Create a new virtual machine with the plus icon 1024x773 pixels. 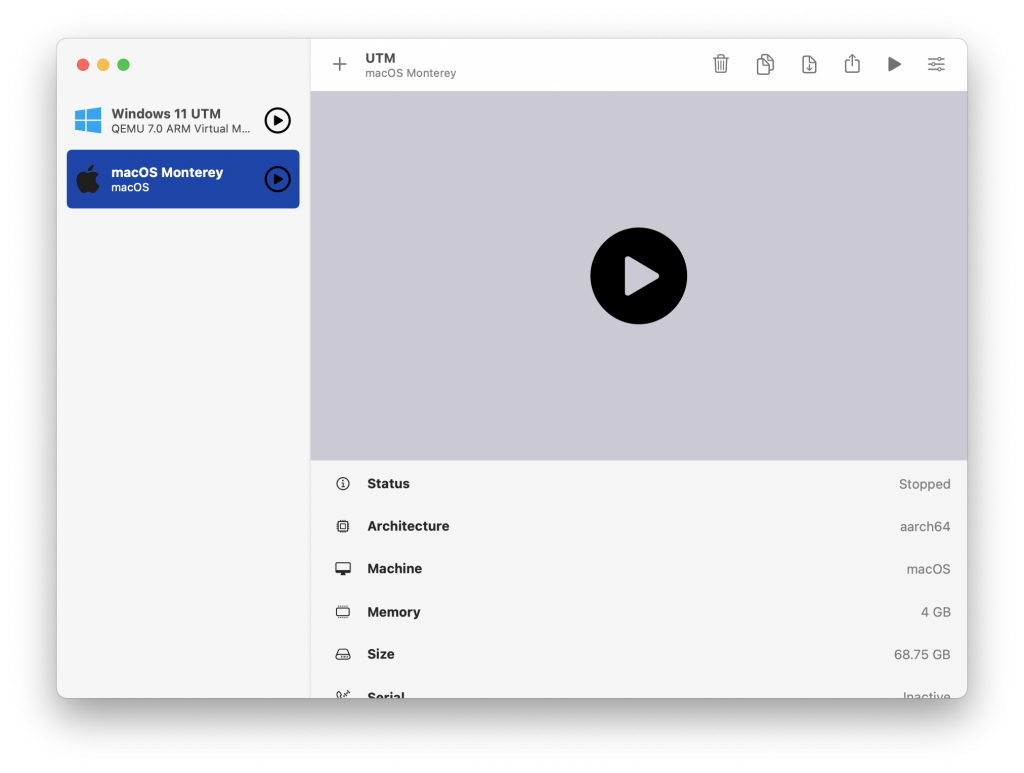point(339,64)
